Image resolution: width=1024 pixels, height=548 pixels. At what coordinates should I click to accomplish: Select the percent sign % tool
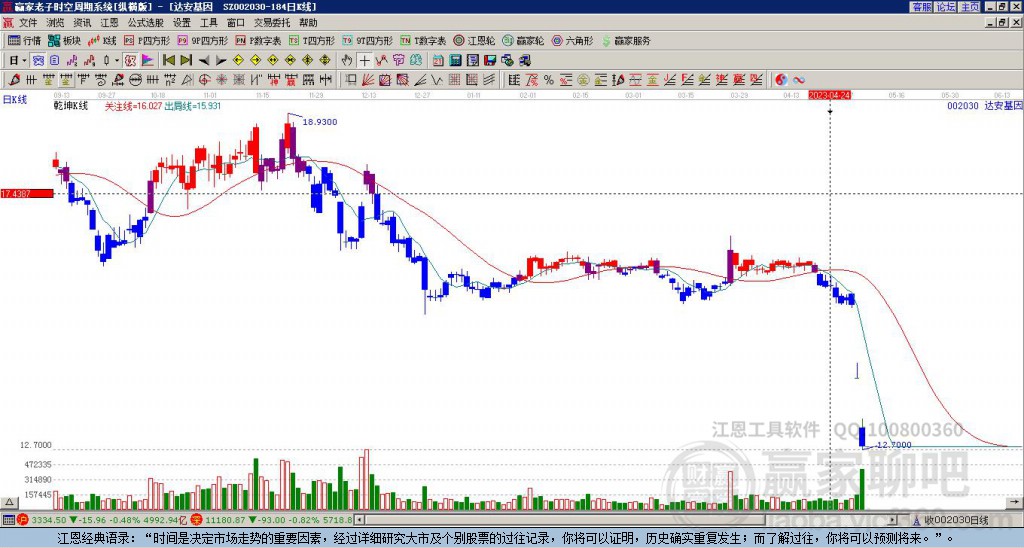(x=549, y=80)
